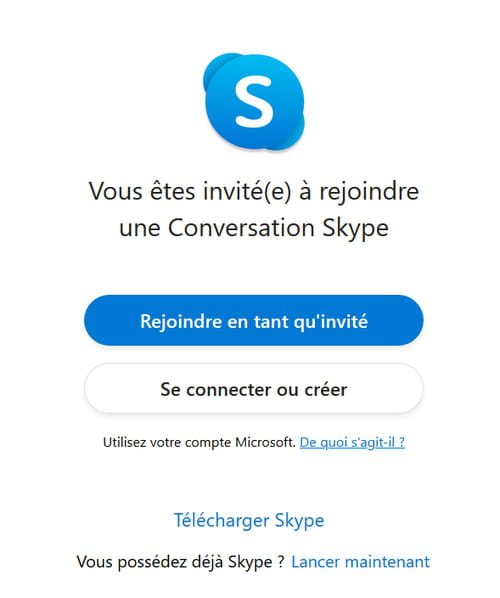This screenshot has height=598, width=500.
Task: Open the De quoi s'agit-il ? link
Action: (352, 442)
